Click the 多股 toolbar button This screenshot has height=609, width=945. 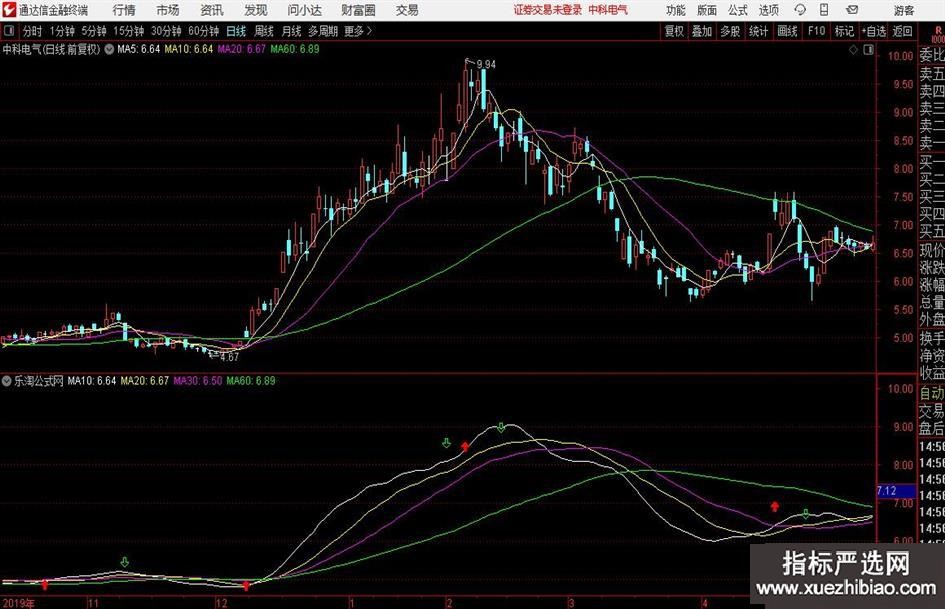(x=730, y=31)
